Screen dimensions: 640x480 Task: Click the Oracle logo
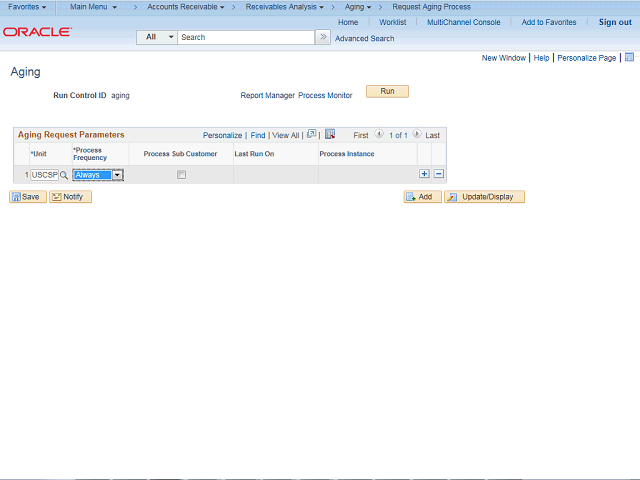point(38,32)
